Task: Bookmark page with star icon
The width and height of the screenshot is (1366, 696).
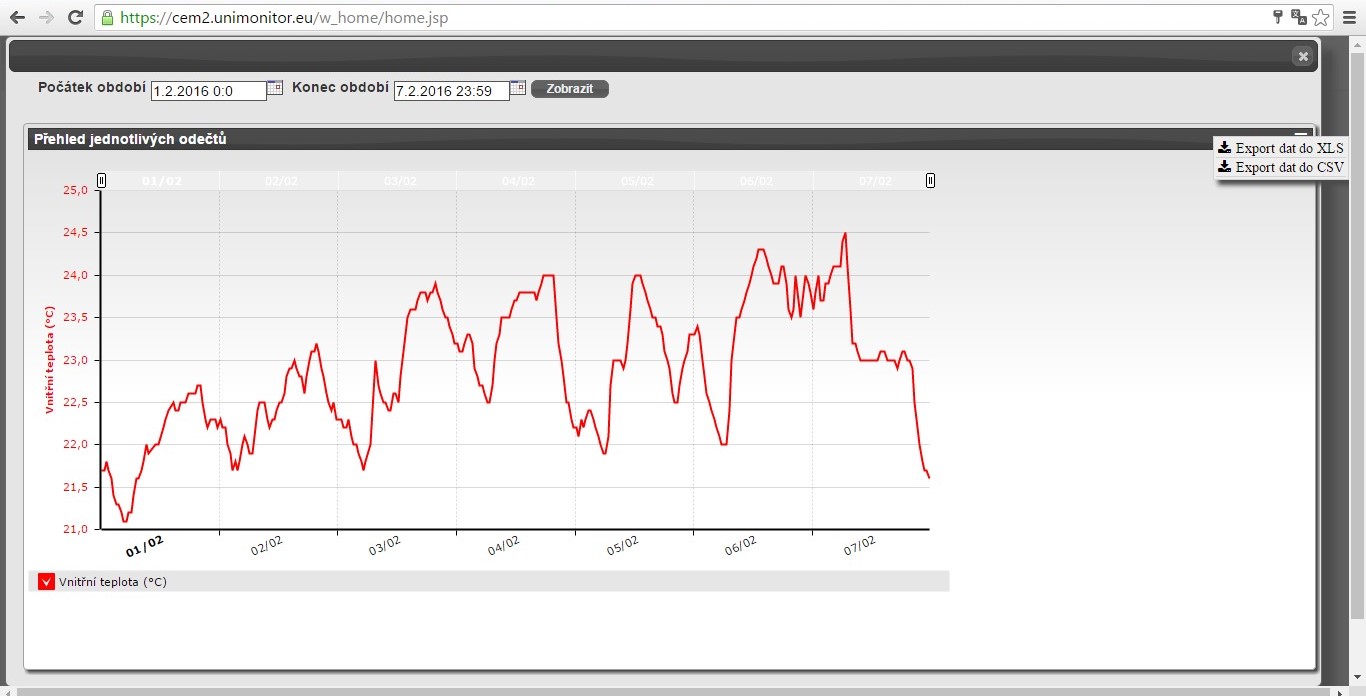Action: coord(1321,17)
